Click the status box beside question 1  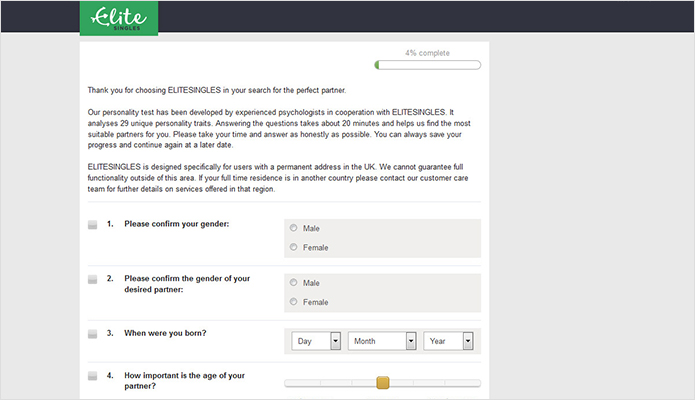[92, 224]
